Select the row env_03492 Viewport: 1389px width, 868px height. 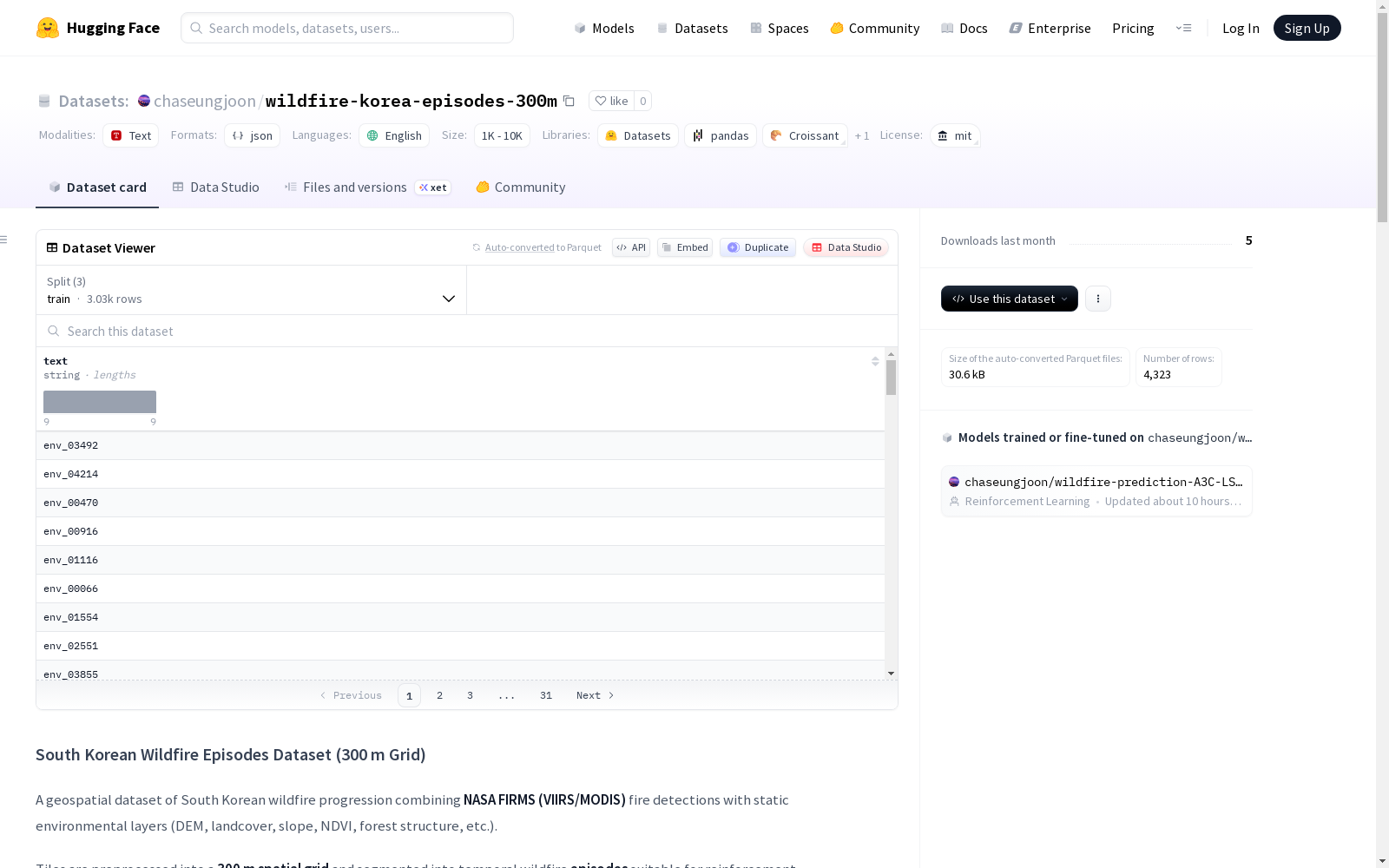click(x=460, y=445)
